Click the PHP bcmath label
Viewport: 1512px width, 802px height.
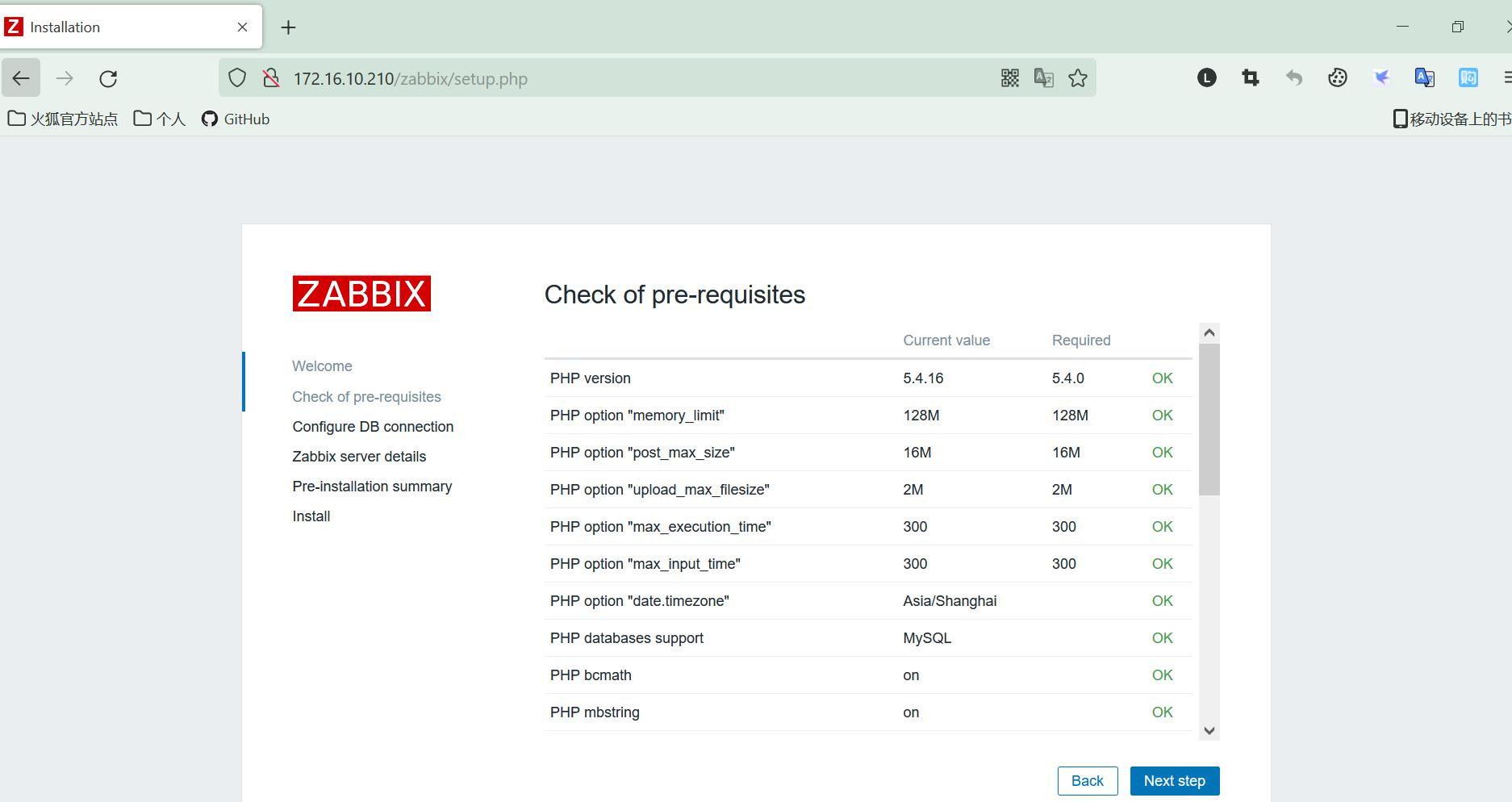tap(591, 675)
